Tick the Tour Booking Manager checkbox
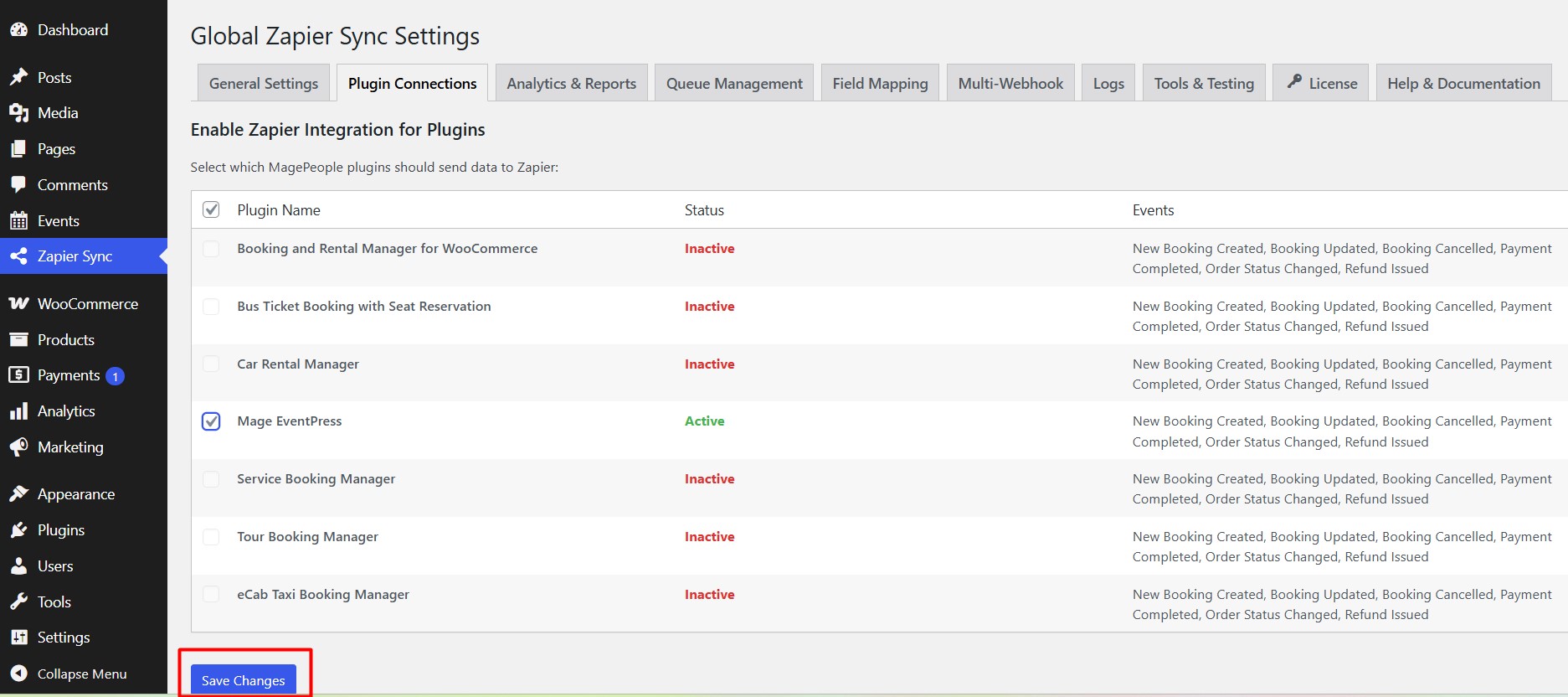 click(211, 537)
